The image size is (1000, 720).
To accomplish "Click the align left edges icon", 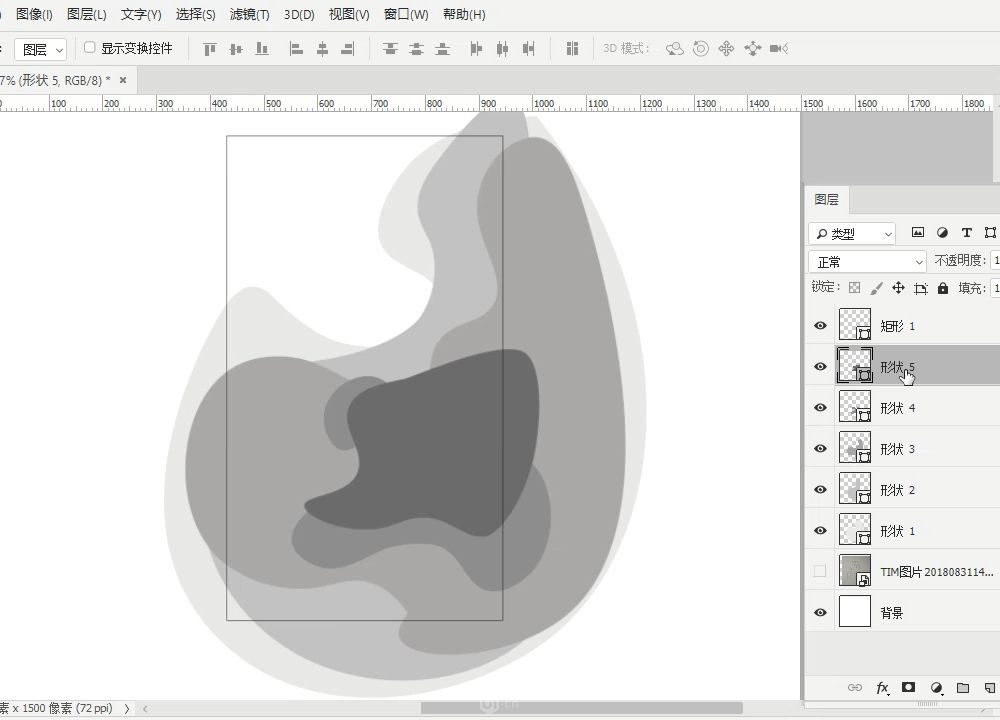I will pos(296,48).
